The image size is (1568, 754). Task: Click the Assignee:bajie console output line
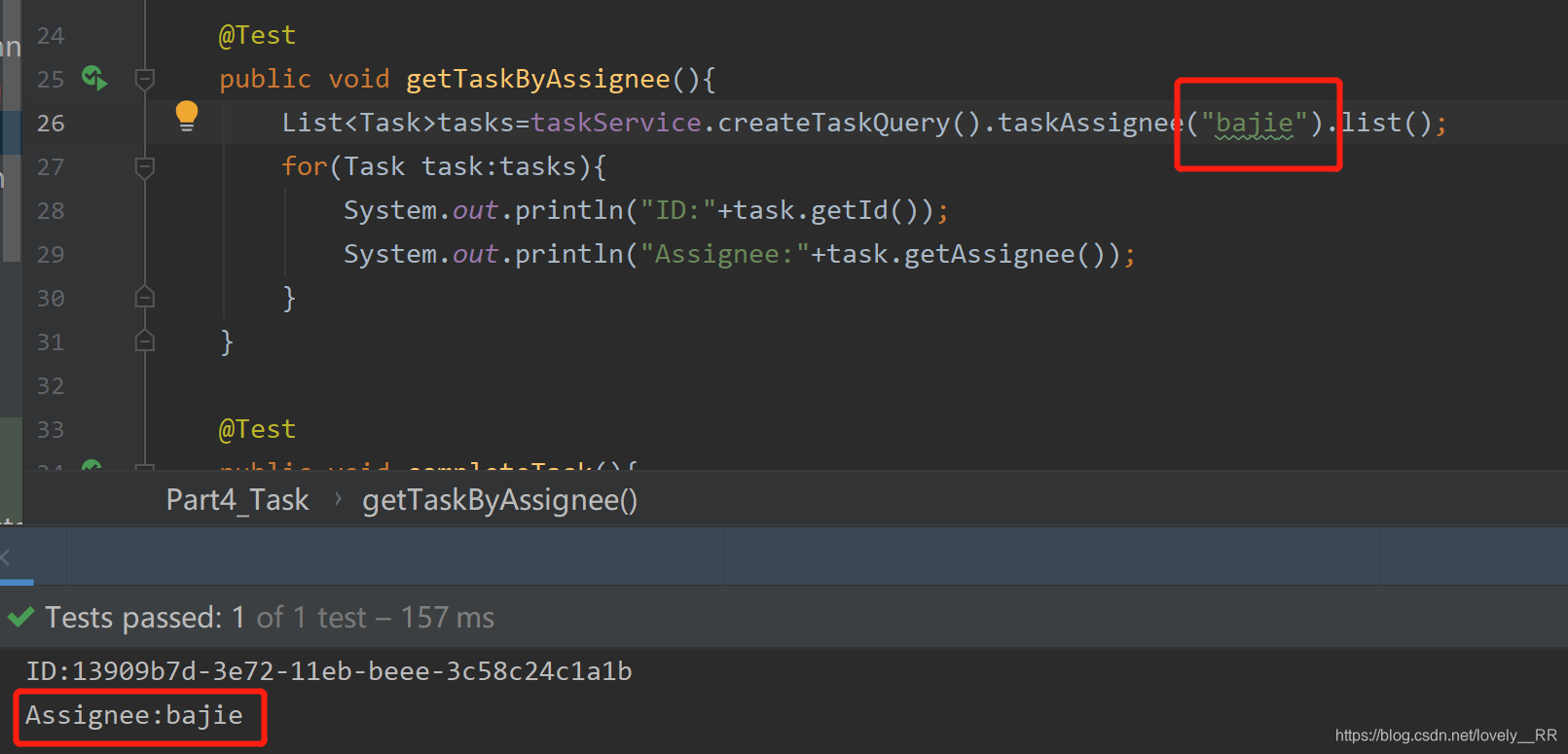(x=134, y=715)
